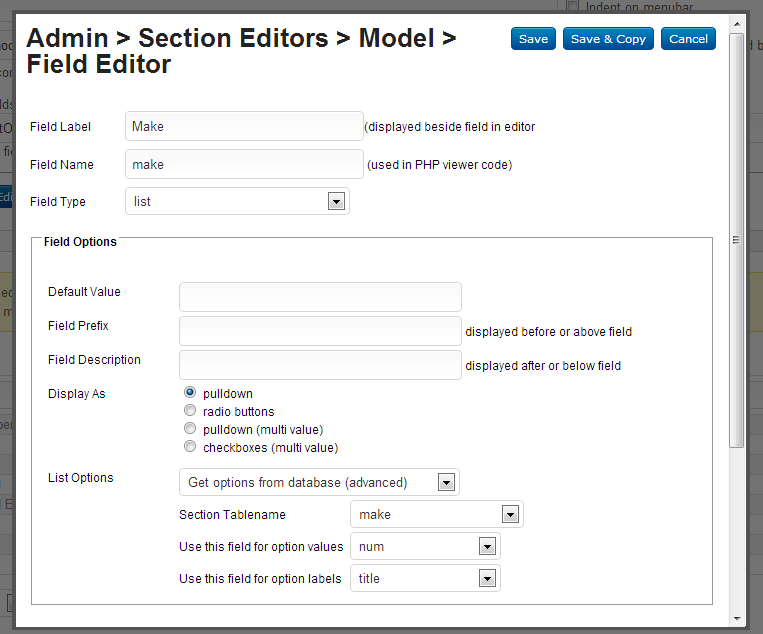Click the Default Value input field
763x634 pixels.
(x=320, y=297)
